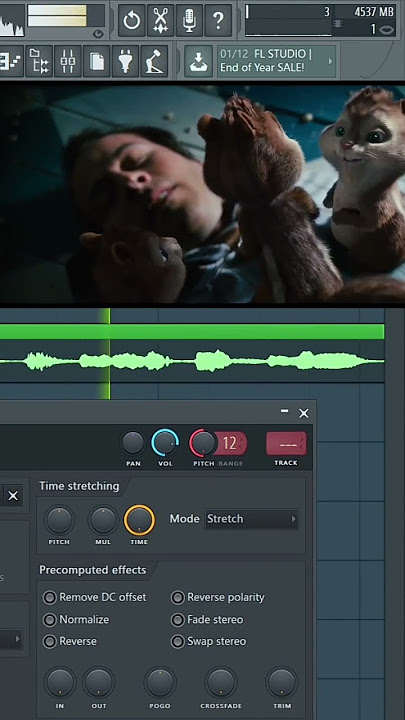Toggle the eye icon under the output meter
This screenshot has width=405, height=720.
[98, 34]
